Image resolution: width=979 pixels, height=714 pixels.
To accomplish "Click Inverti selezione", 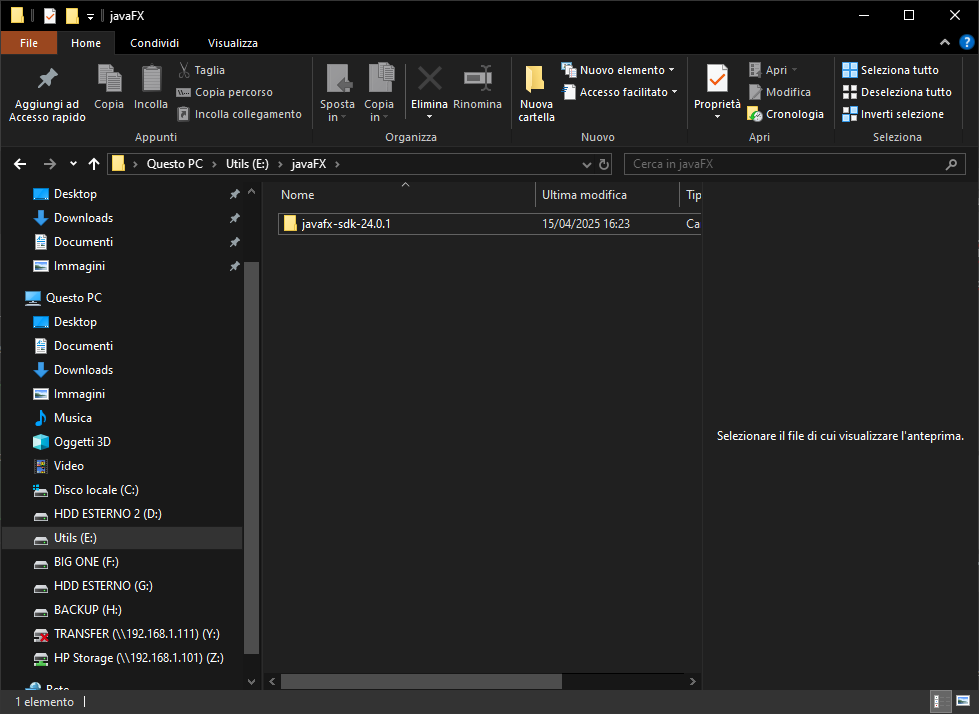I will point(893,114).
